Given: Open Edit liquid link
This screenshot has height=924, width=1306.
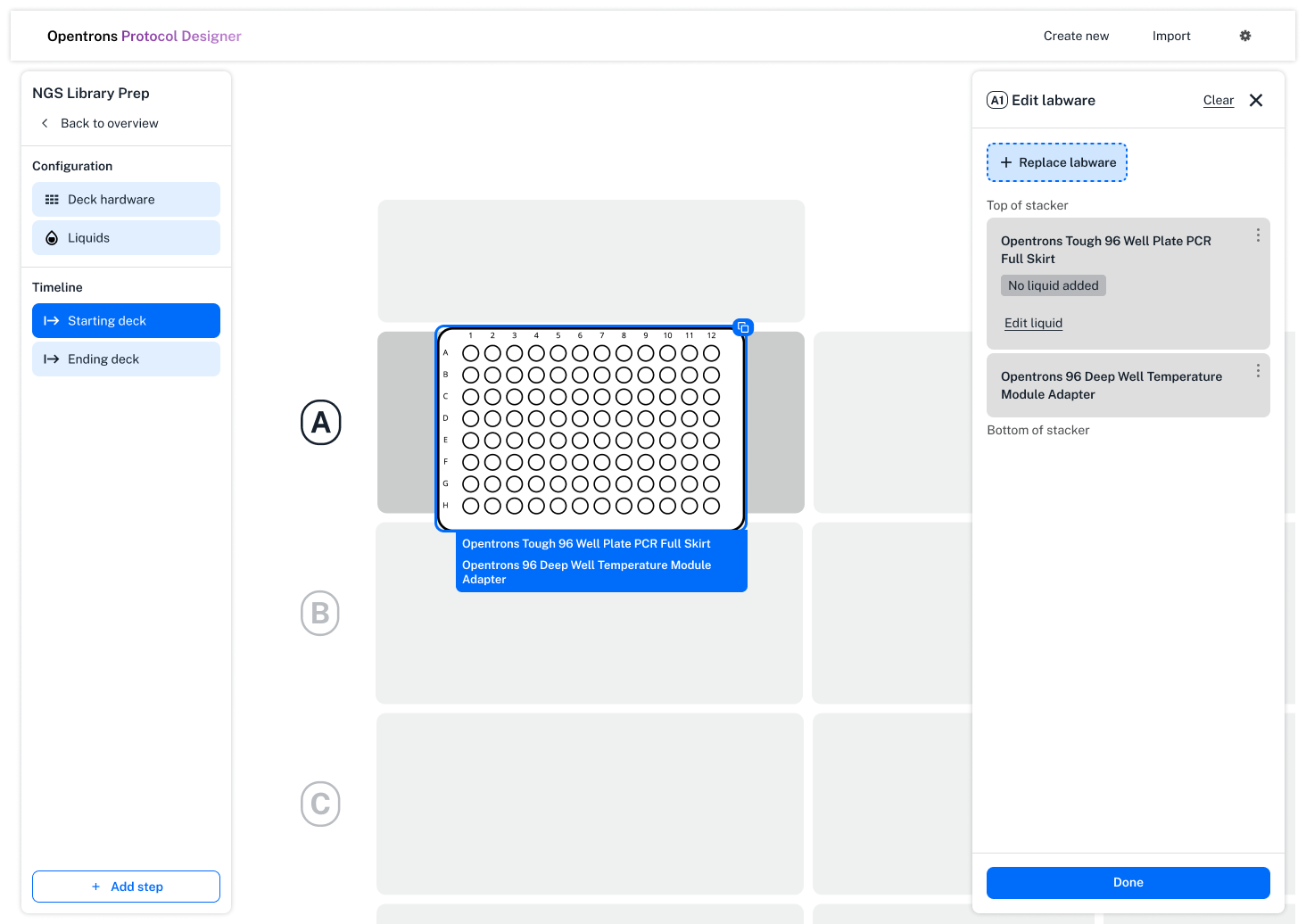Looking at the screenshot, I should point(1033,323).
